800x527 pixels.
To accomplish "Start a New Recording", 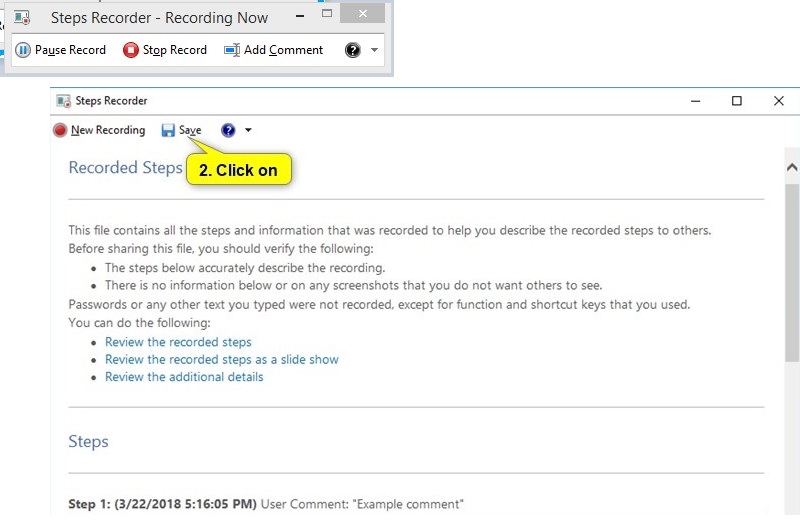I will (99, 130).
